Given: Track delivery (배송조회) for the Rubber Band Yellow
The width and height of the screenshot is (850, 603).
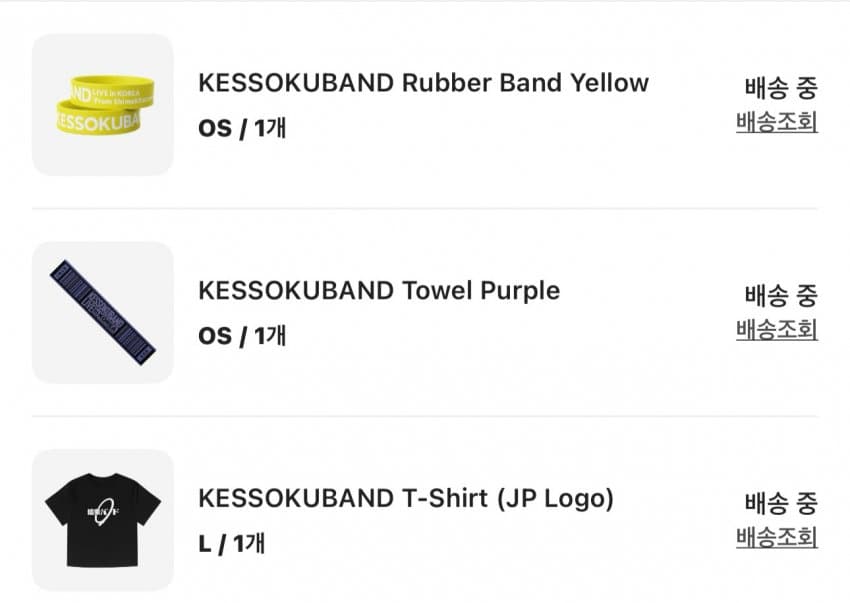Looking at the screenshot, I should pos(776,122).
